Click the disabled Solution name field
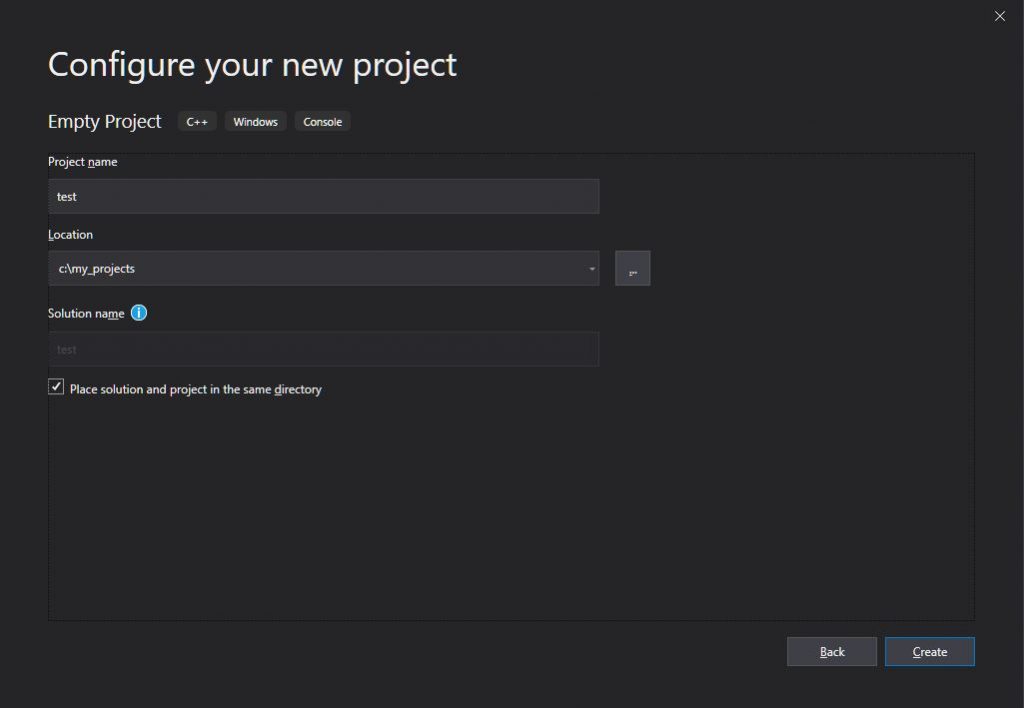Image resolution: width=1024 pixels, height=708 pixels. [323, 349]
